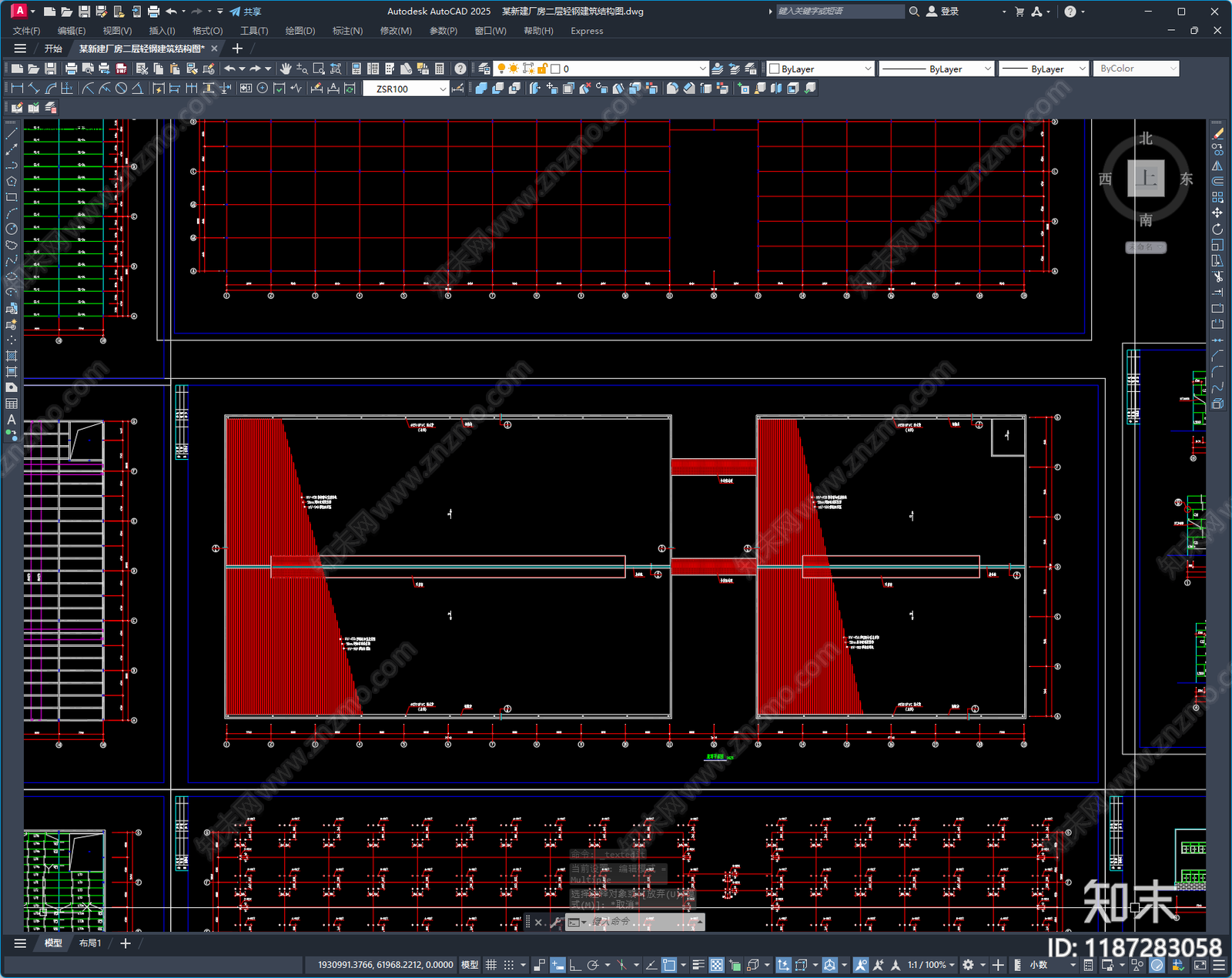Open the ByLayer color dropdown
This screenshot has width=1232, height=978.
click(x=821, y=69)
